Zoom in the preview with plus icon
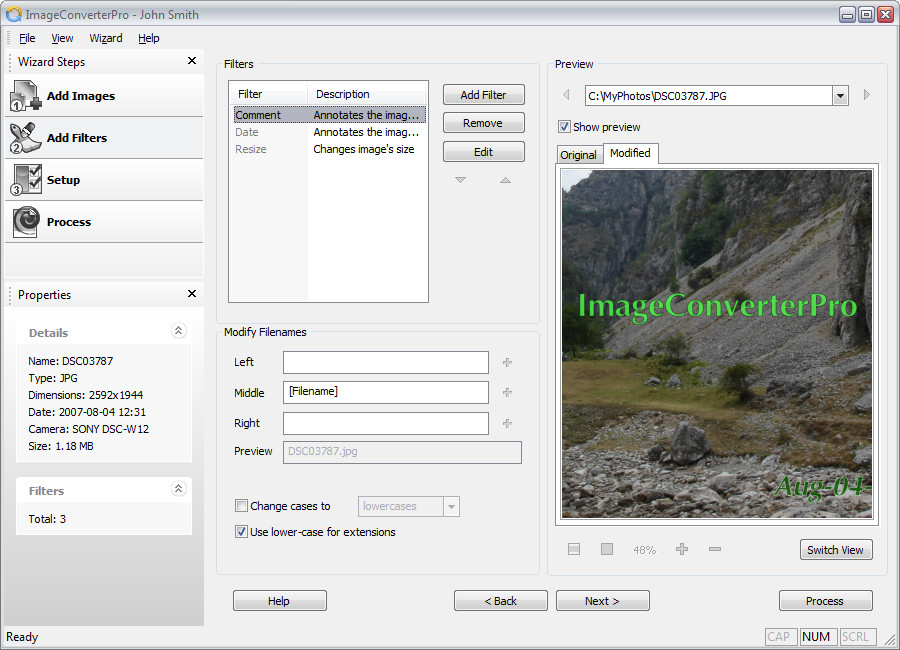This screenshot has width=900, height=650. tap(682, 550)
